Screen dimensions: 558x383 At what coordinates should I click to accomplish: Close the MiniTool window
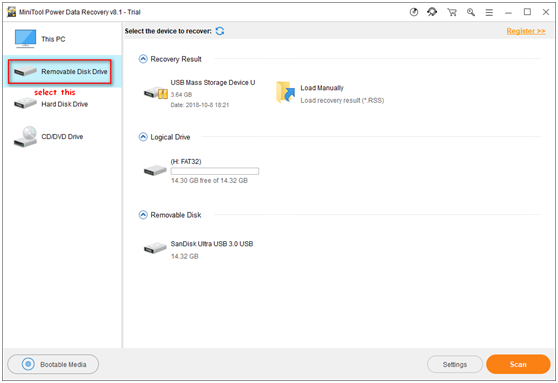point(546,12)
